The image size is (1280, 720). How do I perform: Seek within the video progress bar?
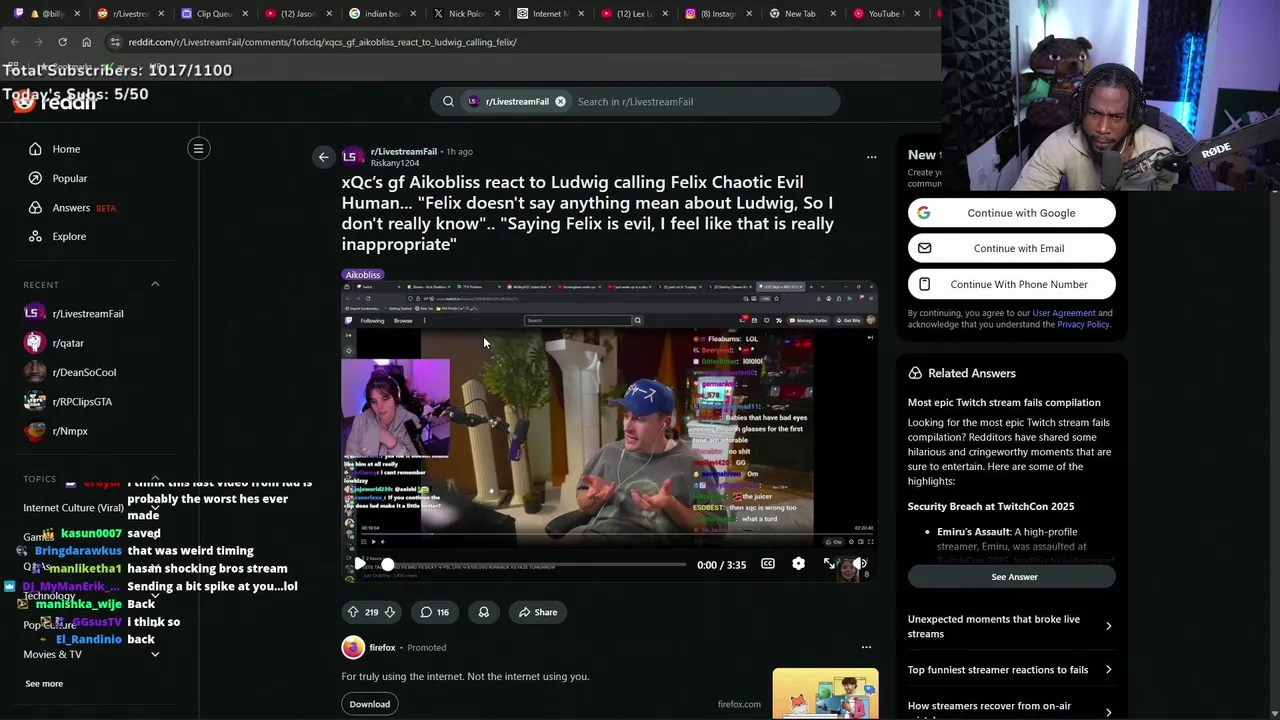tap(535, 565)
